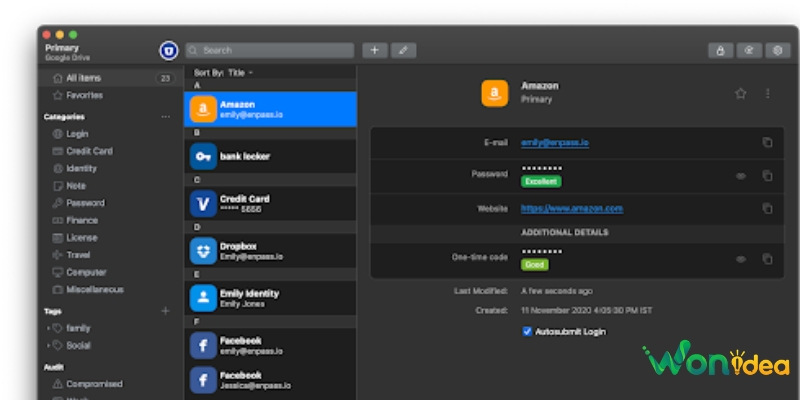Open settings with the gear icon
Image resolution: width=800 pixels, height=400 pixels.
(775, 50)
